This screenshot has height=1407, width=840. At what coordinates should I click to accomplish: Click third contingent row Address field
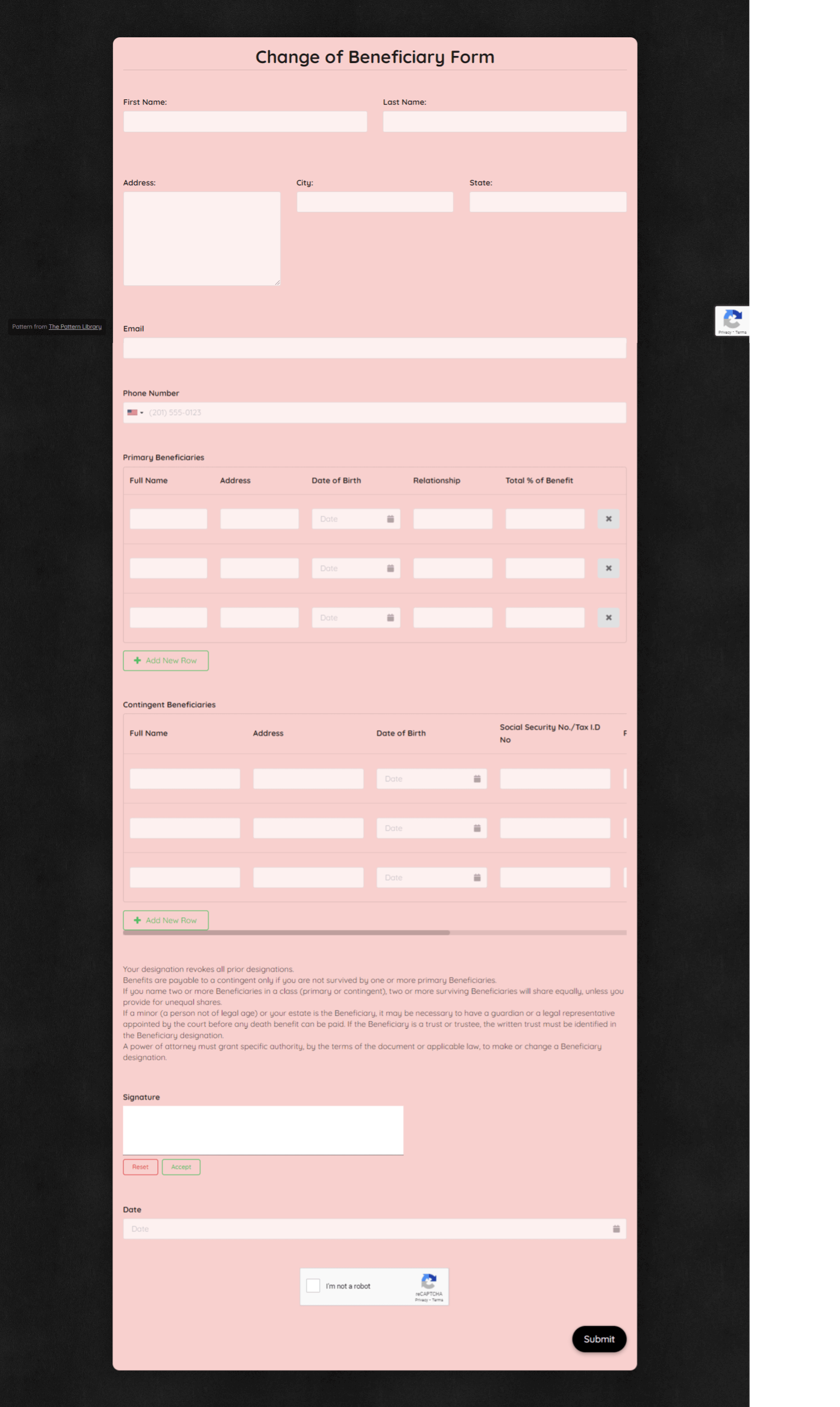click(309, 877)
